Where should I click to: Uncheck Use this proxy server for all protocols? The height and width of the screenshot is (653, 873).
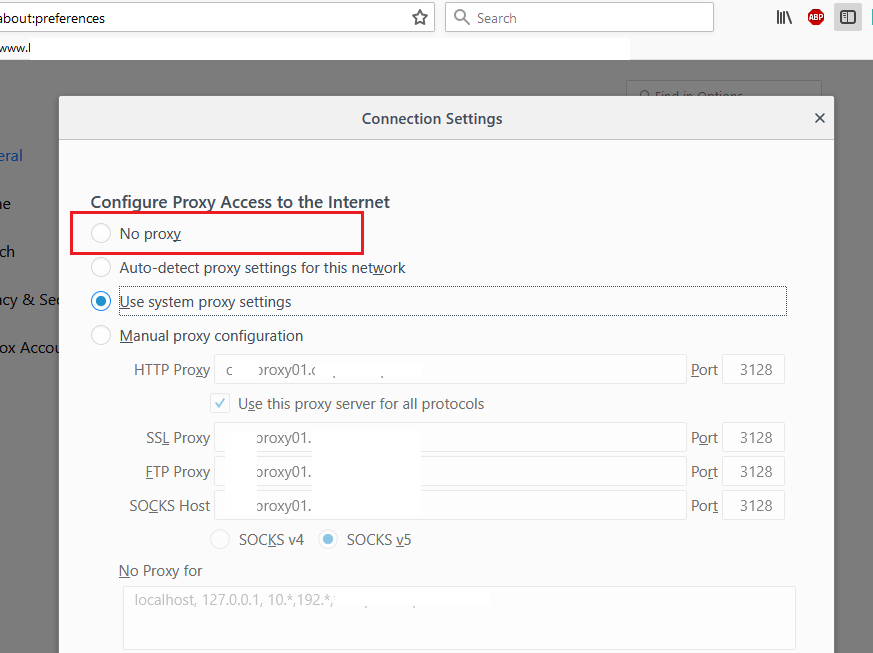[220, 404]
